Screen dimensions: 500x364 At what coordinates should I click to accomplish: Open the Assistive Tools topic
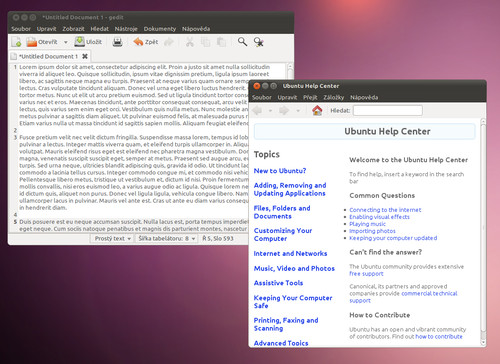[x=278, y=283]
